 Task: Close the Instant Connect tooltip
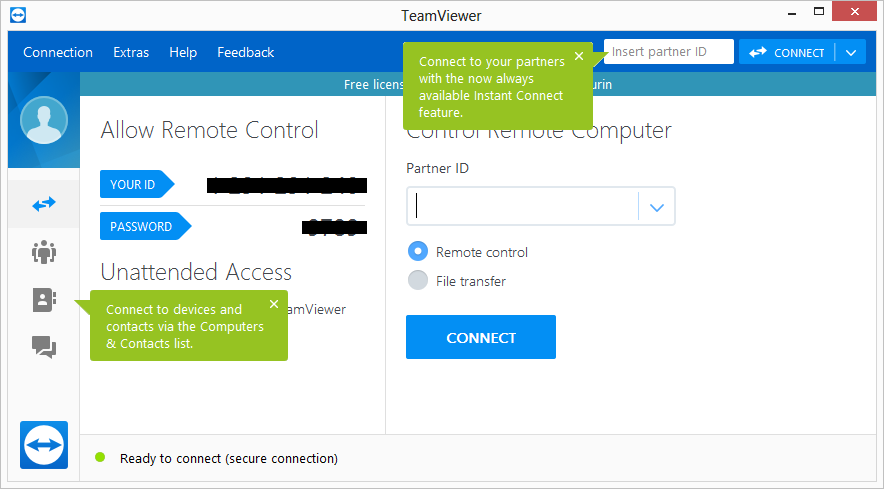click(x=579, y=56)
